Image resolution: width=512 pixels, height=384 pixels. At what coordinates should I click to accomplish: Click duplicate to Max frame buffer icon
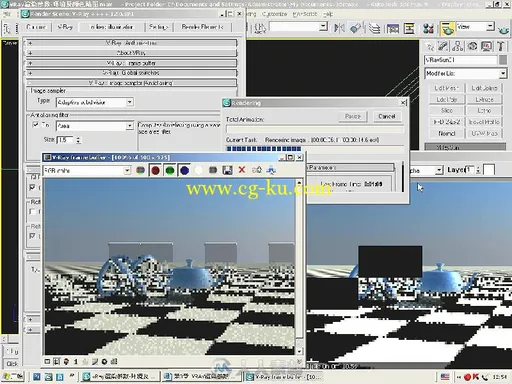click(x=257, y=170)
